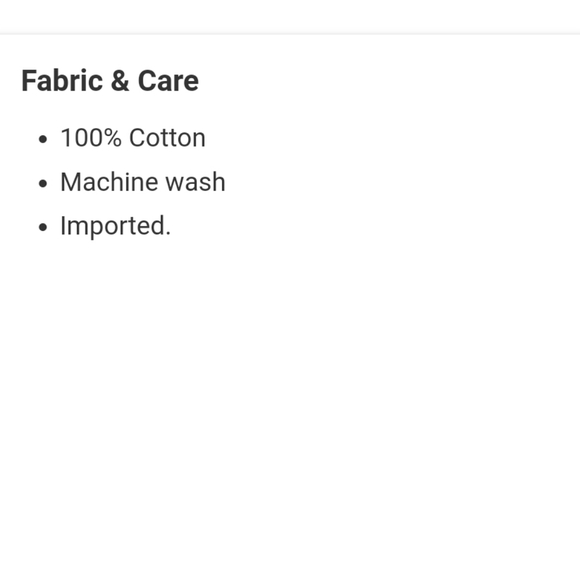
Task: Click the bullet before Machine wash
Action: tap(43, 183)
